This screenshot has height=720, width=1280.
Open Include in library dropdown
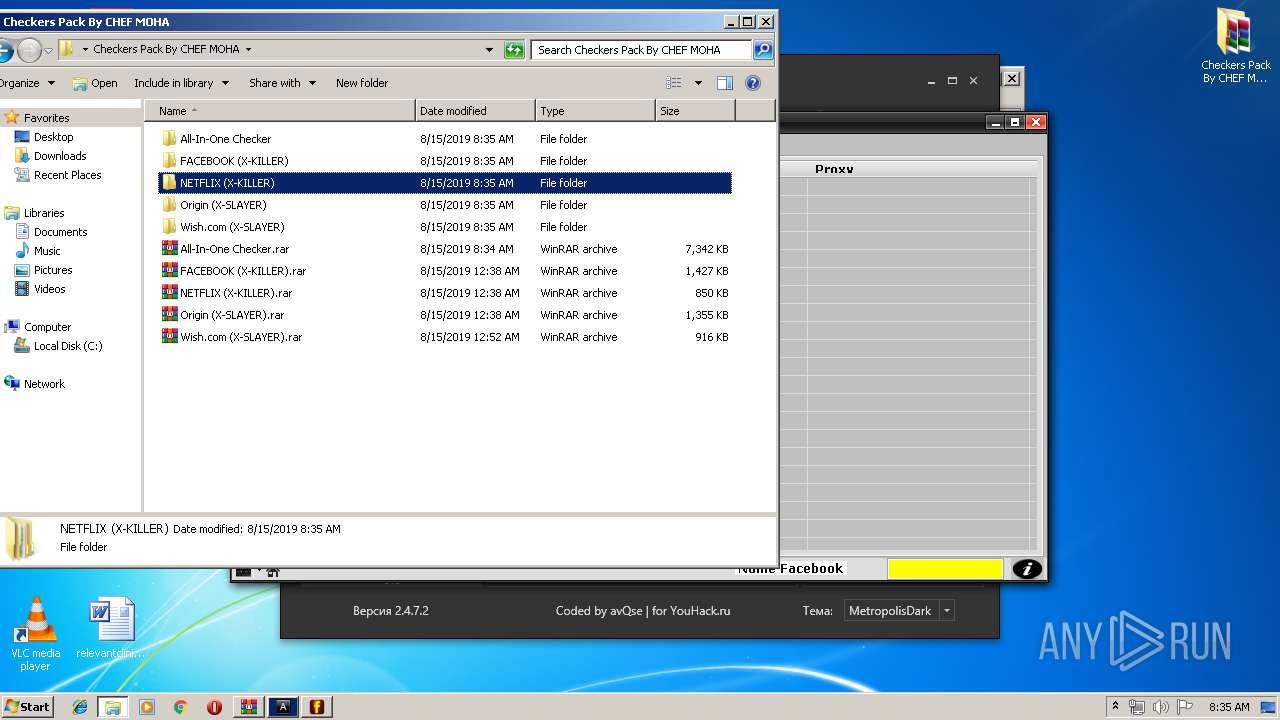pos(181,83)
